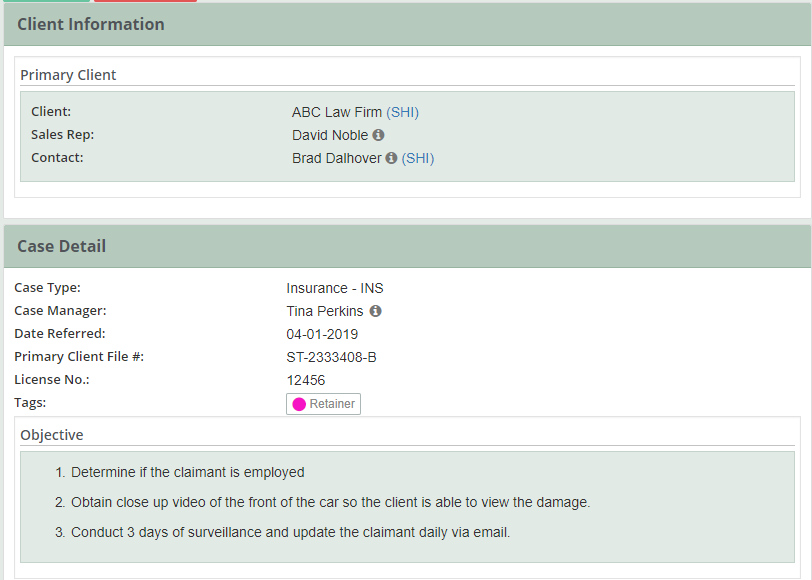Select the Retainer tag
The image size is (812, 580).
(324, 404)
